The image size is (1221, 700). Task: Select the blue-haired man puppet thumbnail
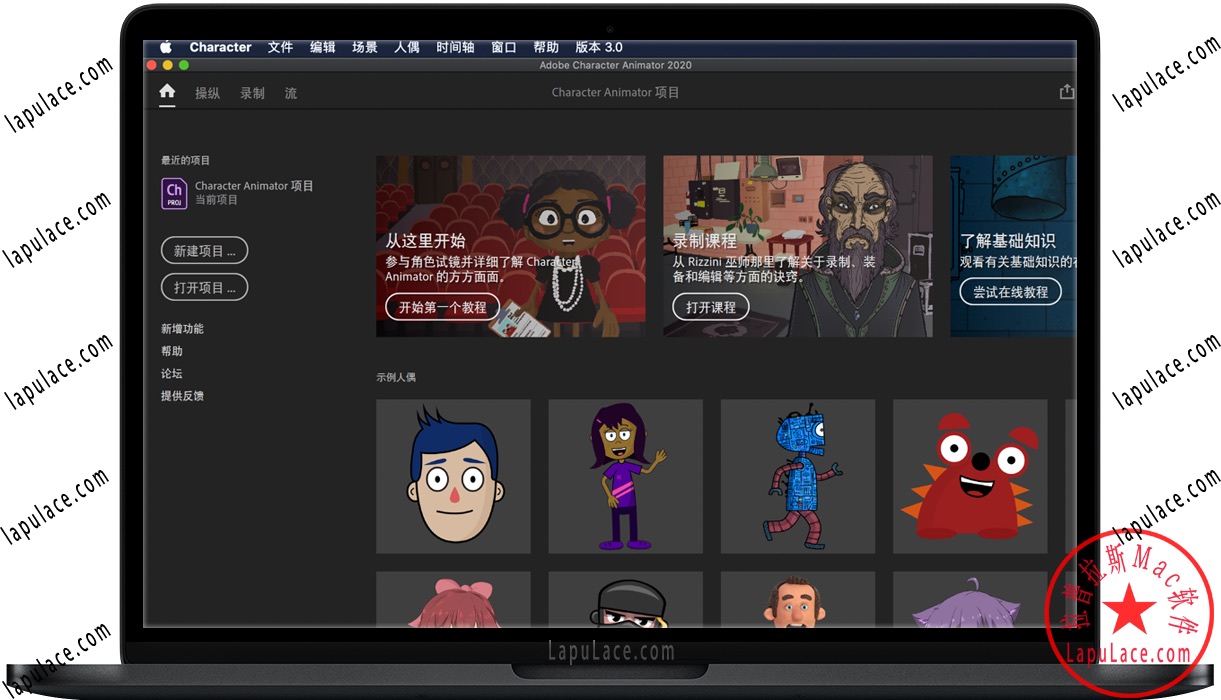[453, 475]
